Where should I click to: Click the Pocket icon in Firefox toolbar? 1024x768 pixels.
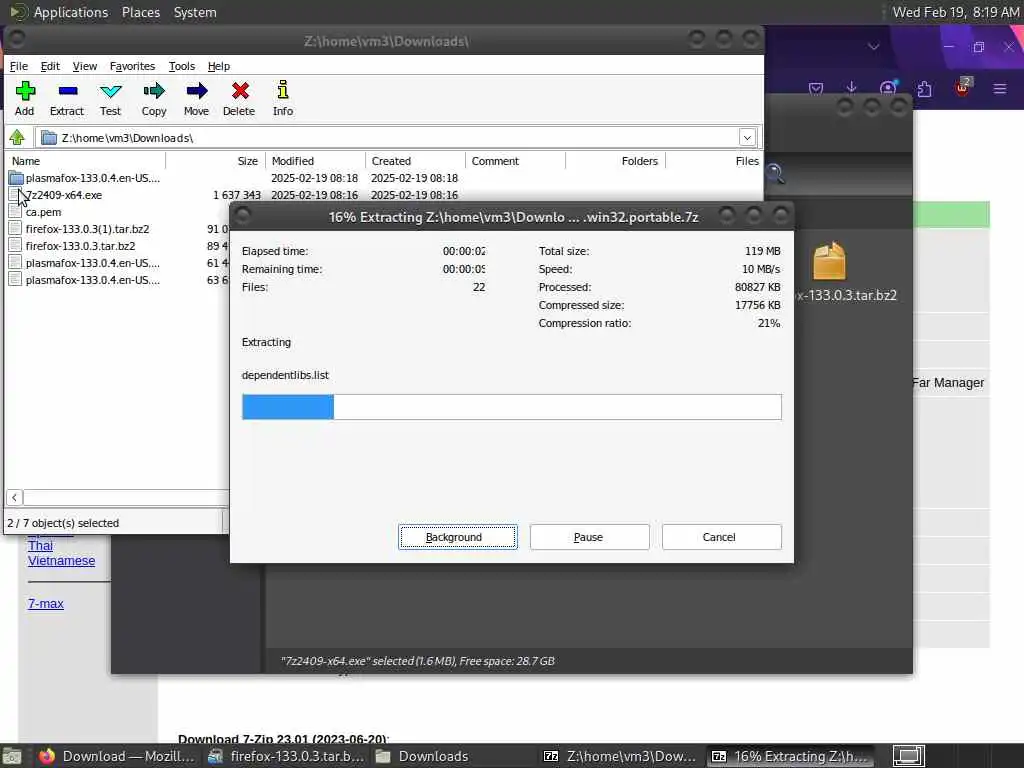[816, 88]
